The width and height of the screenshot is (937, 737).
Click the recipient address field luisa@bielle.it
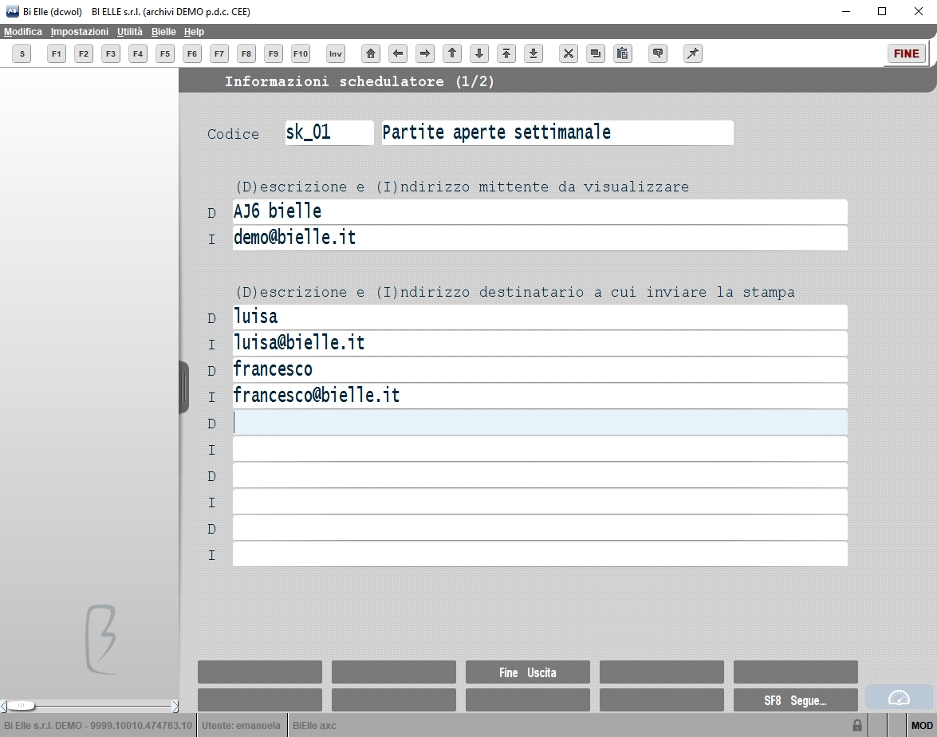click(x=540, y=344)
